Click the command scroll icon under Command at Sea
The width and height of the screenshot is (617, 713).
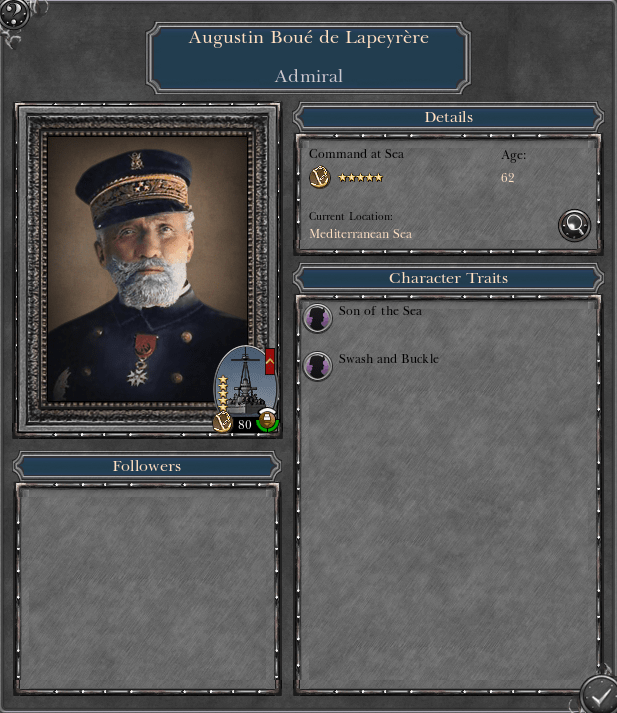point(320,176)
